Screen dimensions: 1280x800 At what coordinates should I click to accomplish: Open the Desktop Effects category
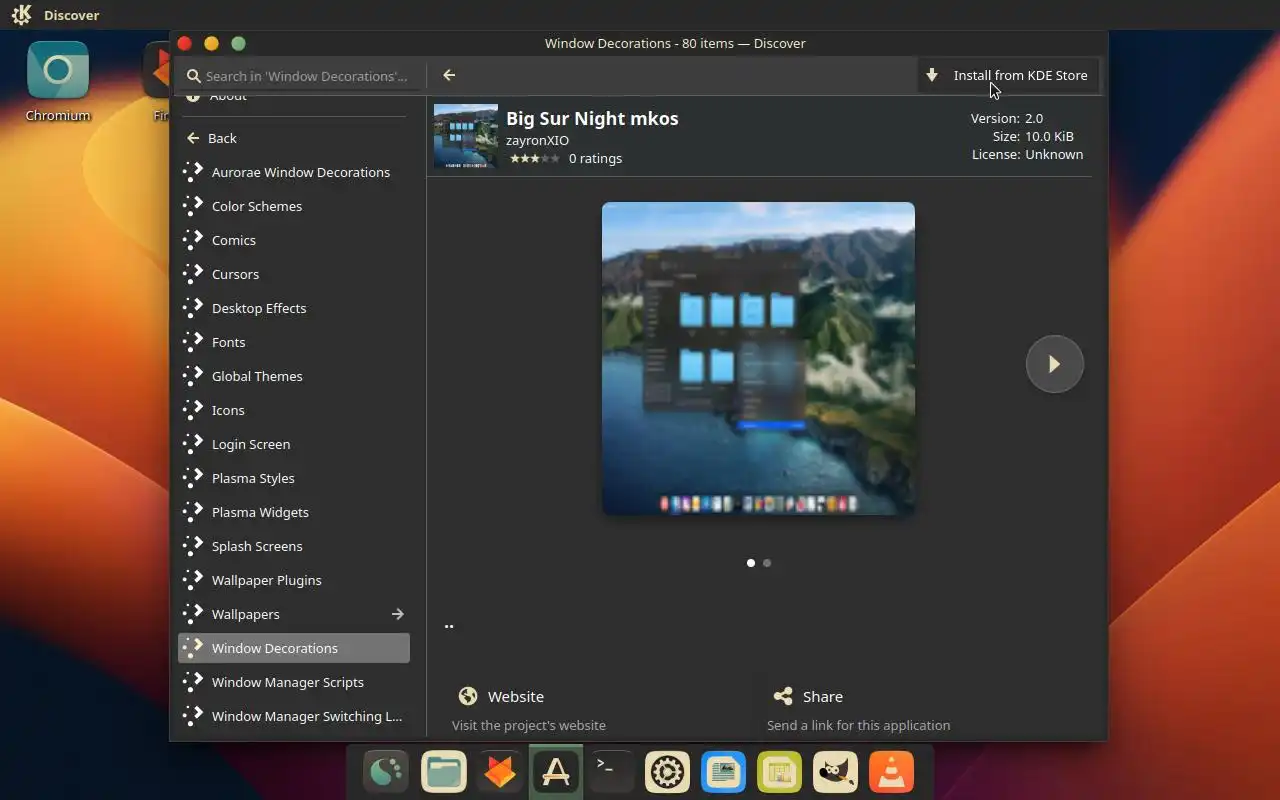point(294,308)
